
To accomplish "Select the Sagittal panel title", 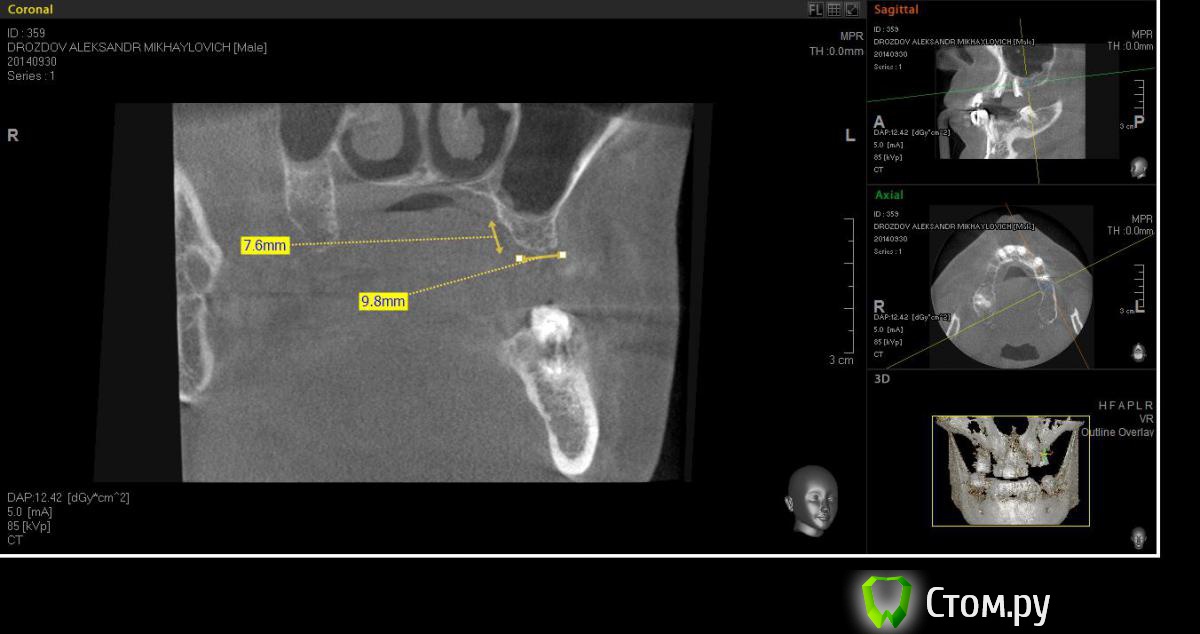I will coord(896,10).
